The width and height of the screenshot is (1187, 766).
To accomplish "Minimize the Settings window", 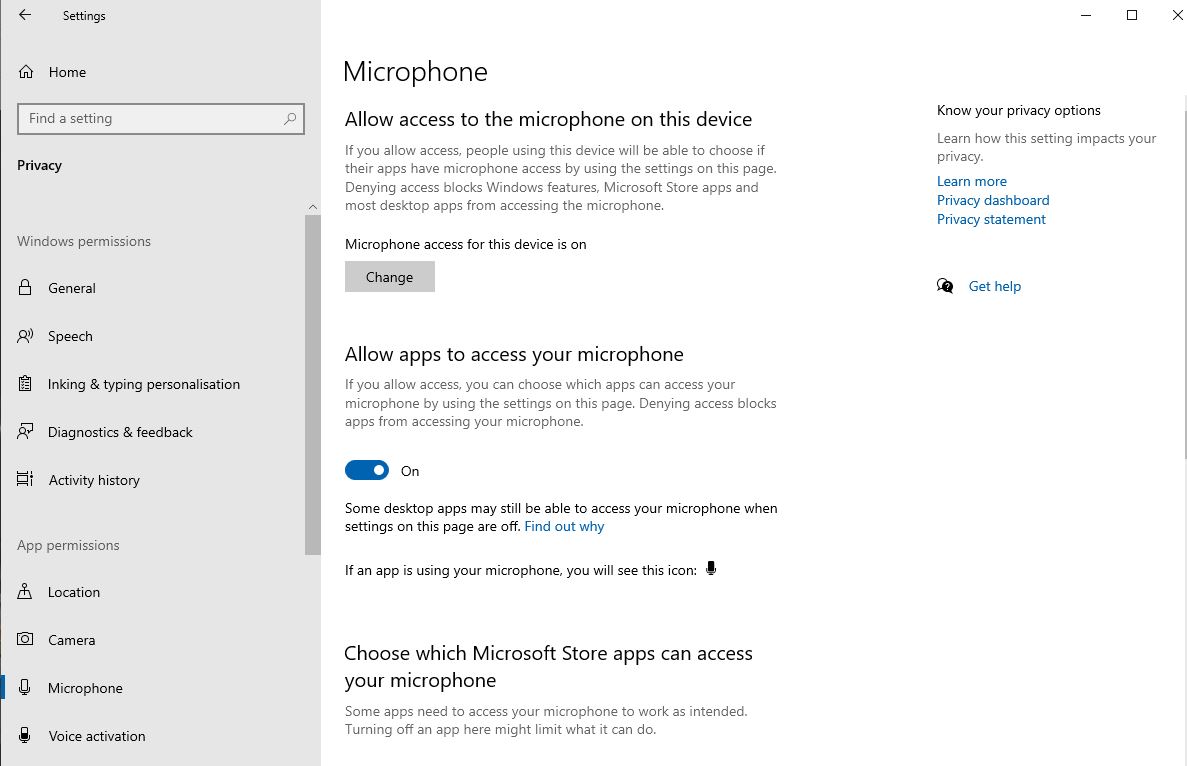I will [x=1086, y=15].
